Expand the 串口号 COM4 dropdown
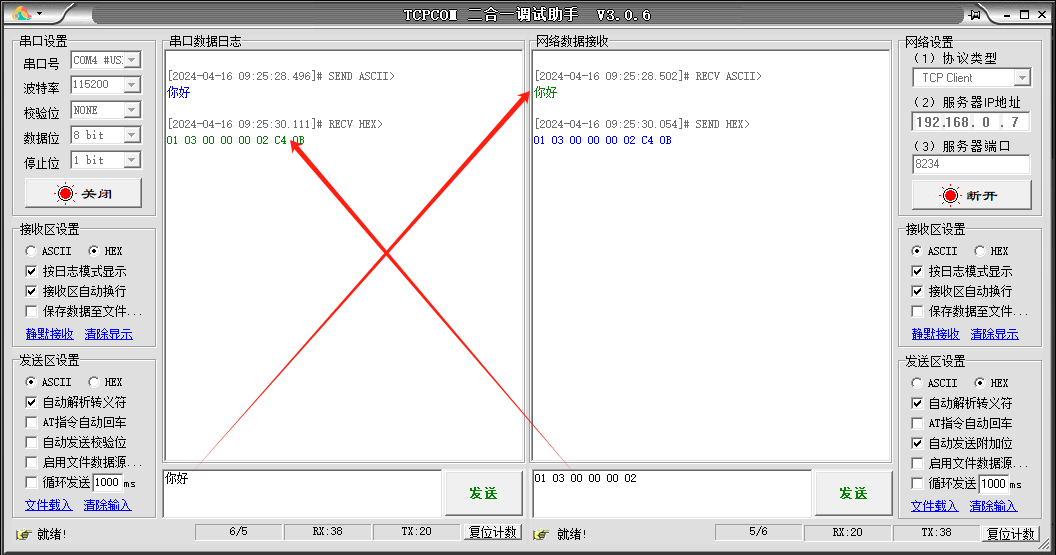The width and height of the screenshot is (1056, 555). point(132,60)
